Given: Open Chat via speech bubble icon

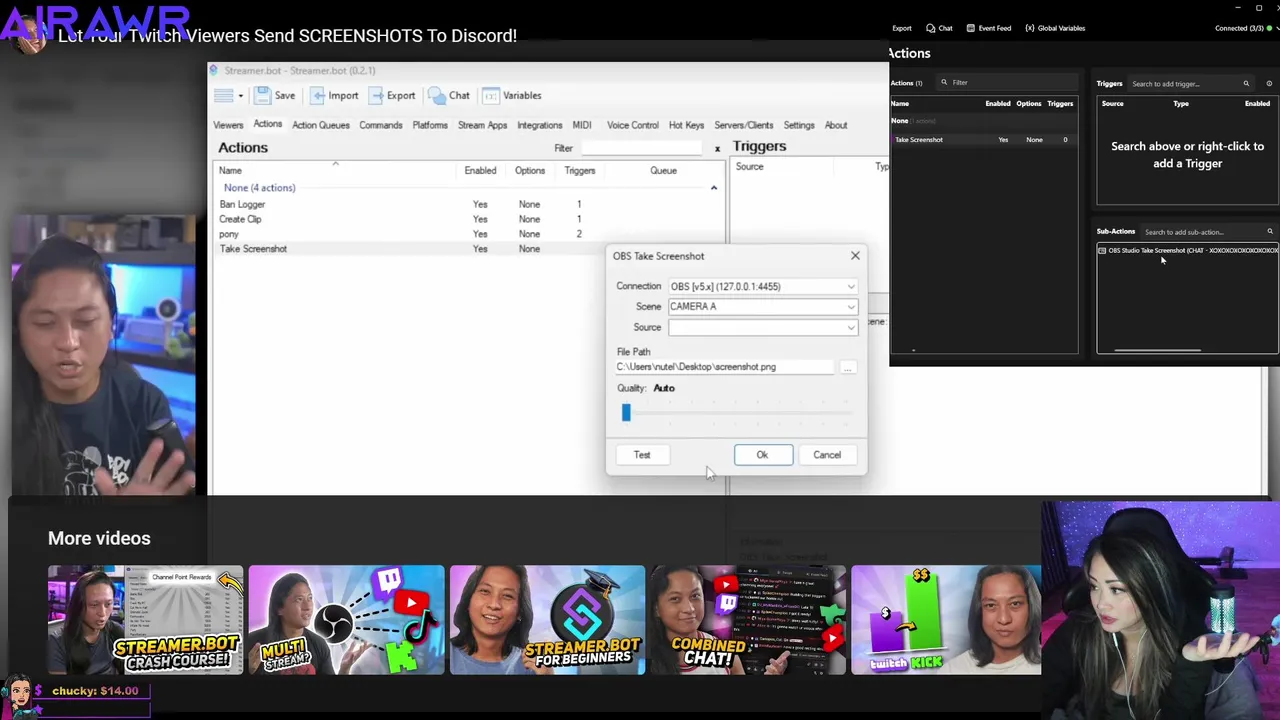Looking at the screenshot, I should click(436, 95).
